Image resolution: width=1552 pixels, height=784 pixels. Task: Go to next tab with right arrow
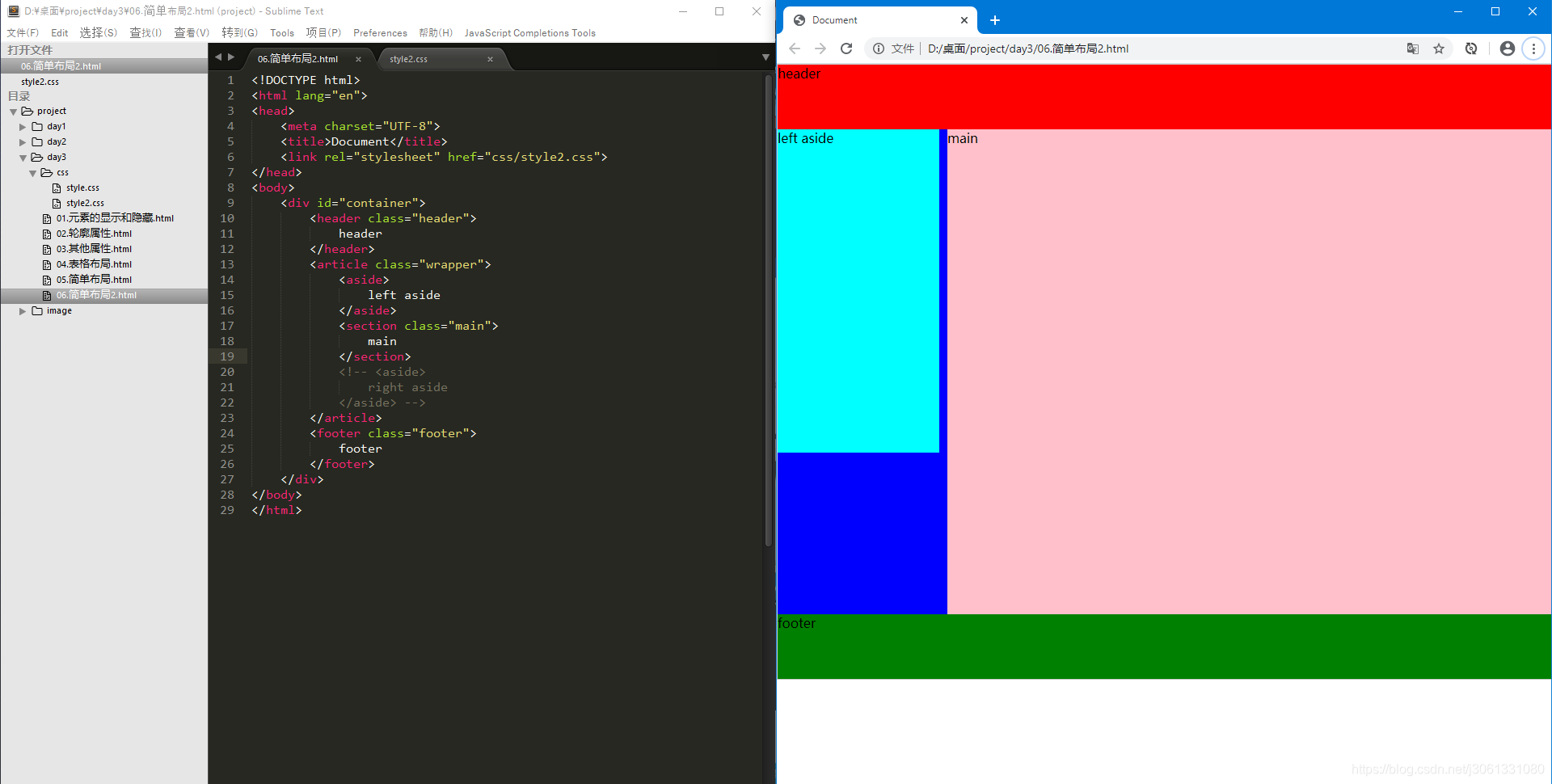[x=231, y=57]
